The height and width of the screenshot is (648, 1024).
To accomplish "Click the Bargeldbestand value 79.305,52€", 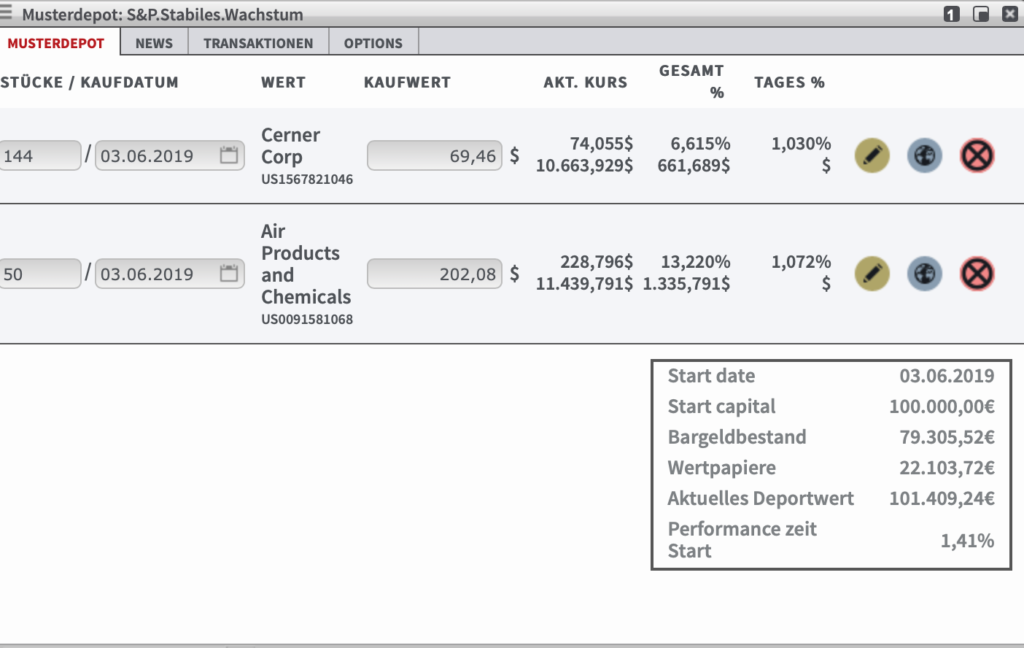I will 947,437.
